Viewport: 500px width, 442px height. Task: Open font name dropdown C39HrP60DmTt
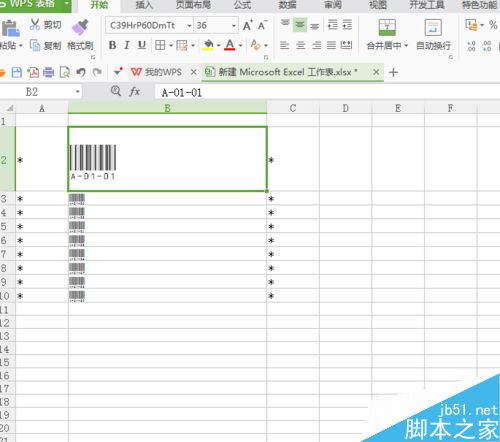[189, 26]
